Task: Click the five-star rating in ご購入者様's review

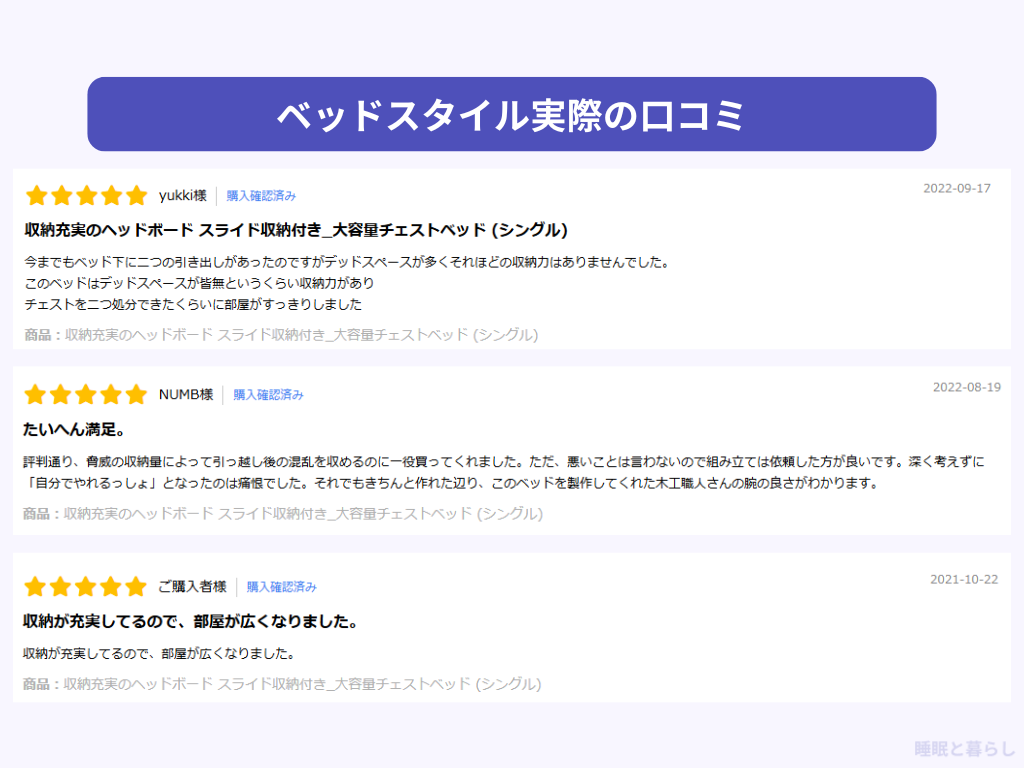Action: coord(86,586)
